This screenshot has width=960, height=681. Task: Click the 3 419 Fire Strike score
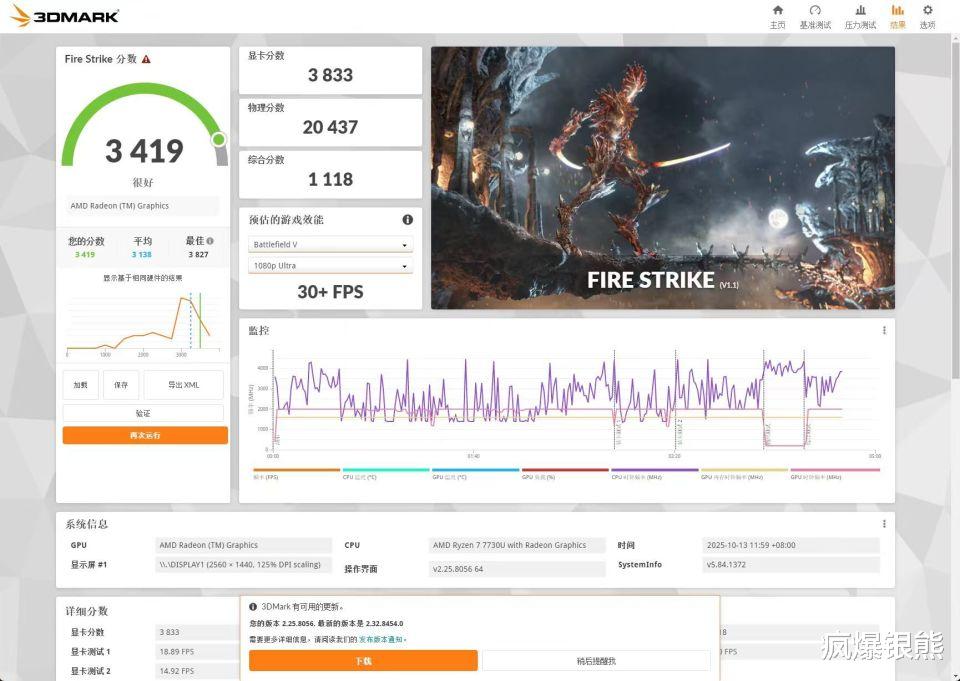pos(144,151)
